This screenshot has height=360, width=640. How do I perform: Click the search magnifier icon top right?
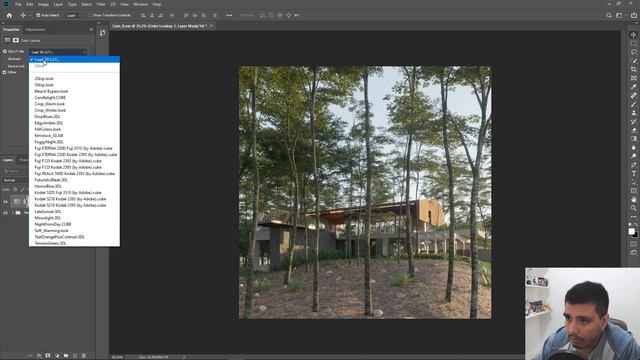coord(609,15)
